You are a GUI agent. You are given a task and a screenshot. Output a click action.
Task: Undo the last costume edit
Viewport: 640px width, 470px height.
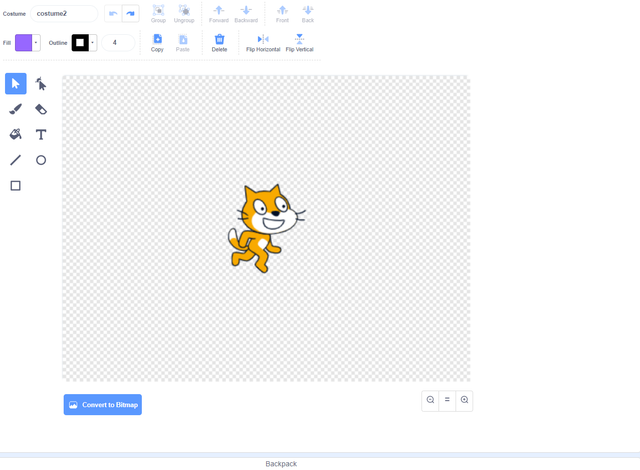pyautogui.click(x=113, y=13)
